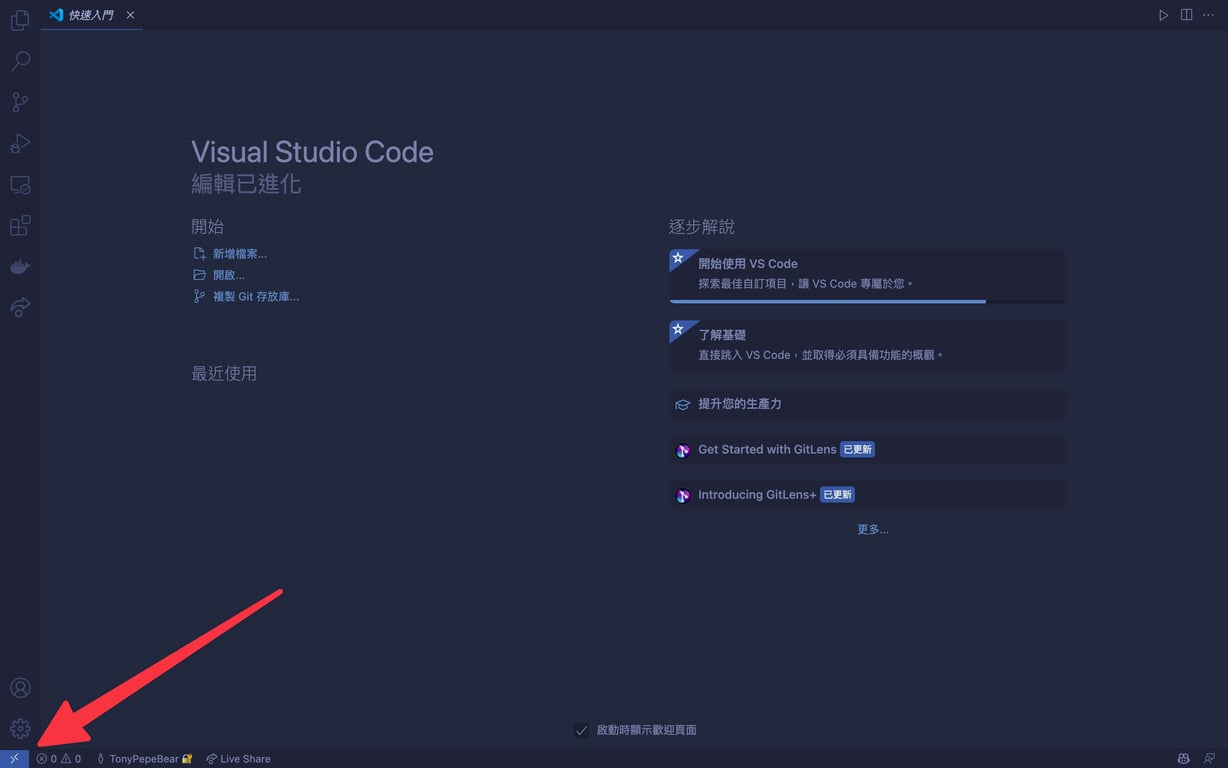Image resolution: width=1228 pixels, height=768 pixels.
Task: Click 更多... to show more walkthroughs
Action: [x=872, y=529]
